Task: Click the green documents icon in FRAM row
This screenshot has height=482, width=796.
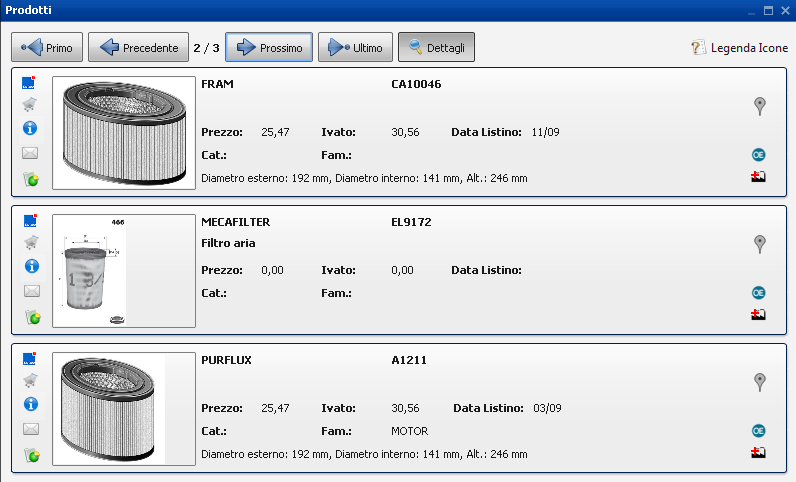Action: (31, 179)
